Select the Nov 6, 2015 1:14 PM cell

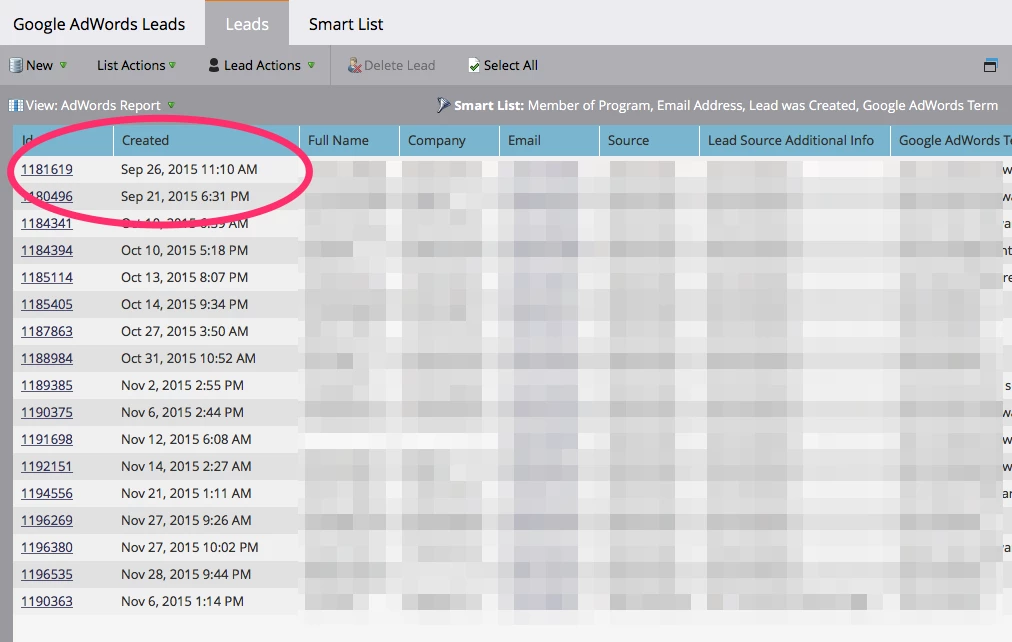(x=206, y=603)
